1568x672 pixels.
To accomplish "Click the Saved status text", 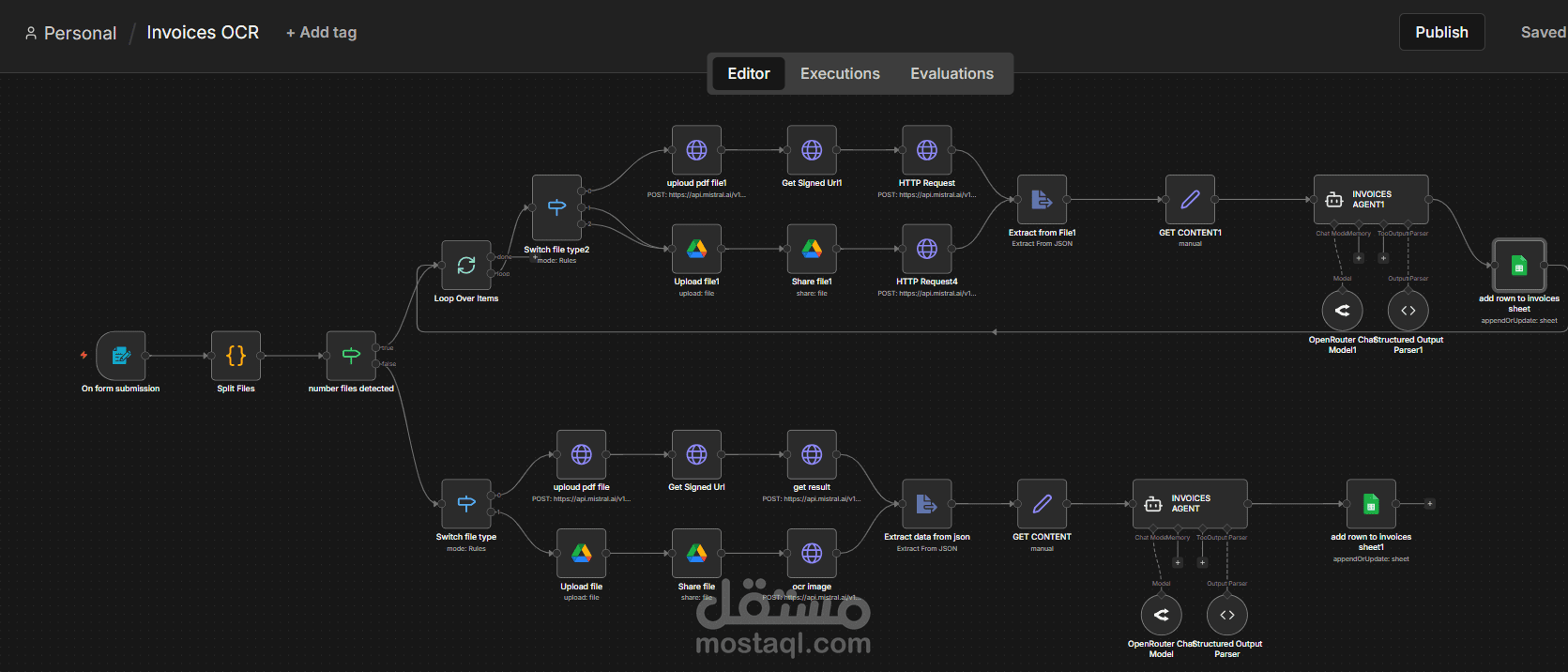I will click(x=1544, y=32).
